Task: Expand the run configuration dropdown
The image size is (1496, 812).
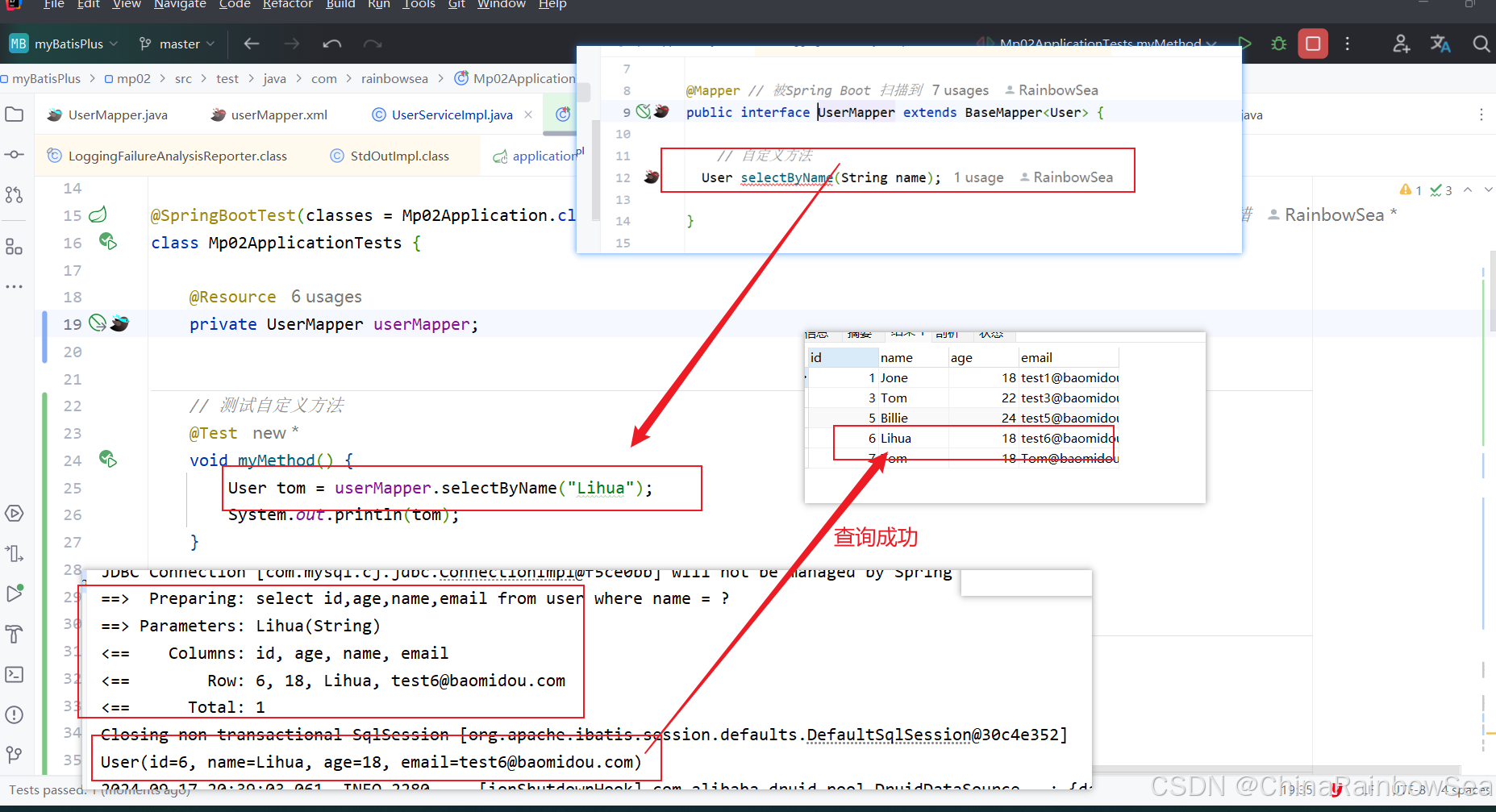Action: (x=1211, y=44)
